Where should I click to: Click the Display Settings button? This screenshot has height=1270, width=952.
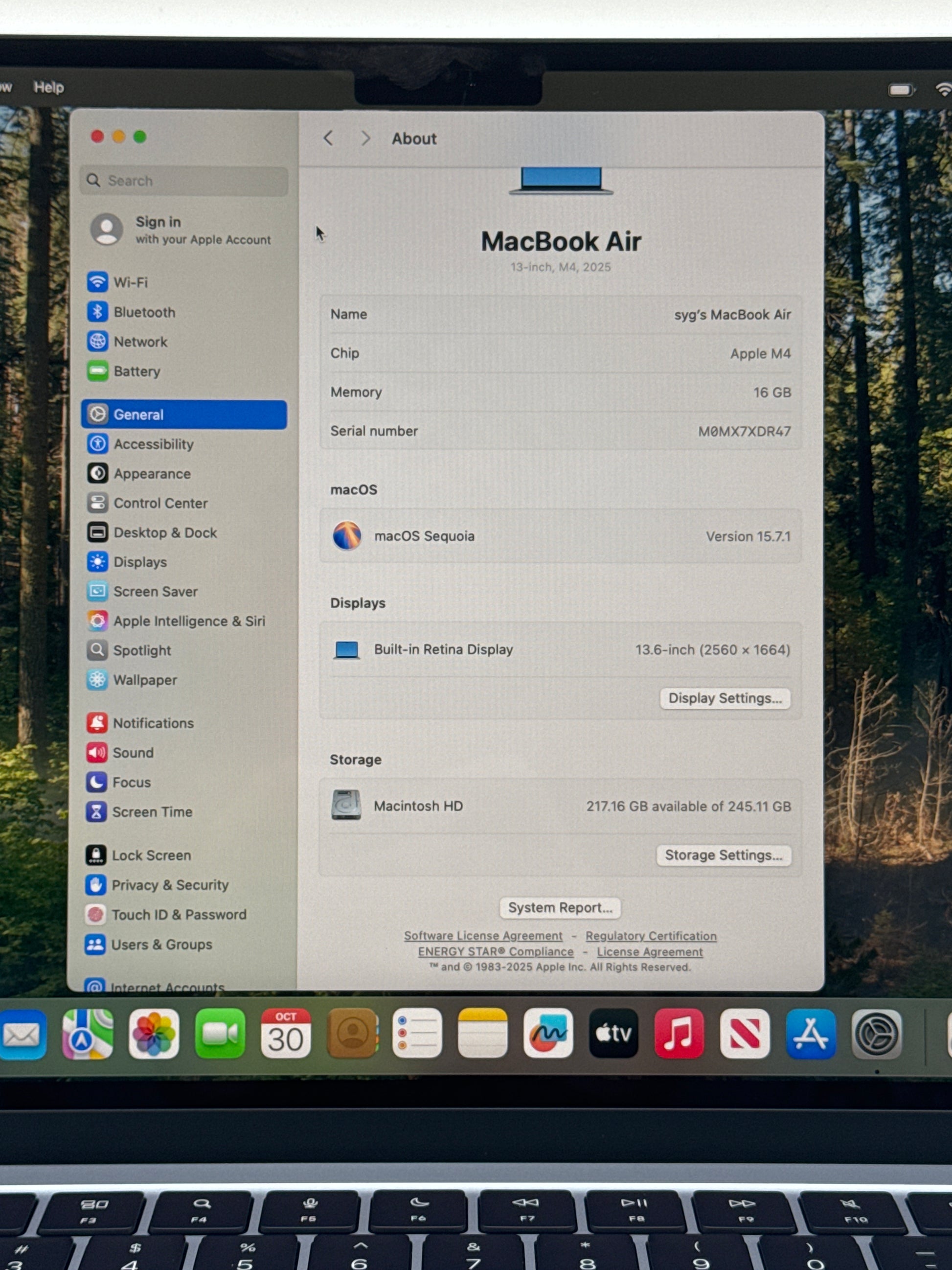(725, 699)
